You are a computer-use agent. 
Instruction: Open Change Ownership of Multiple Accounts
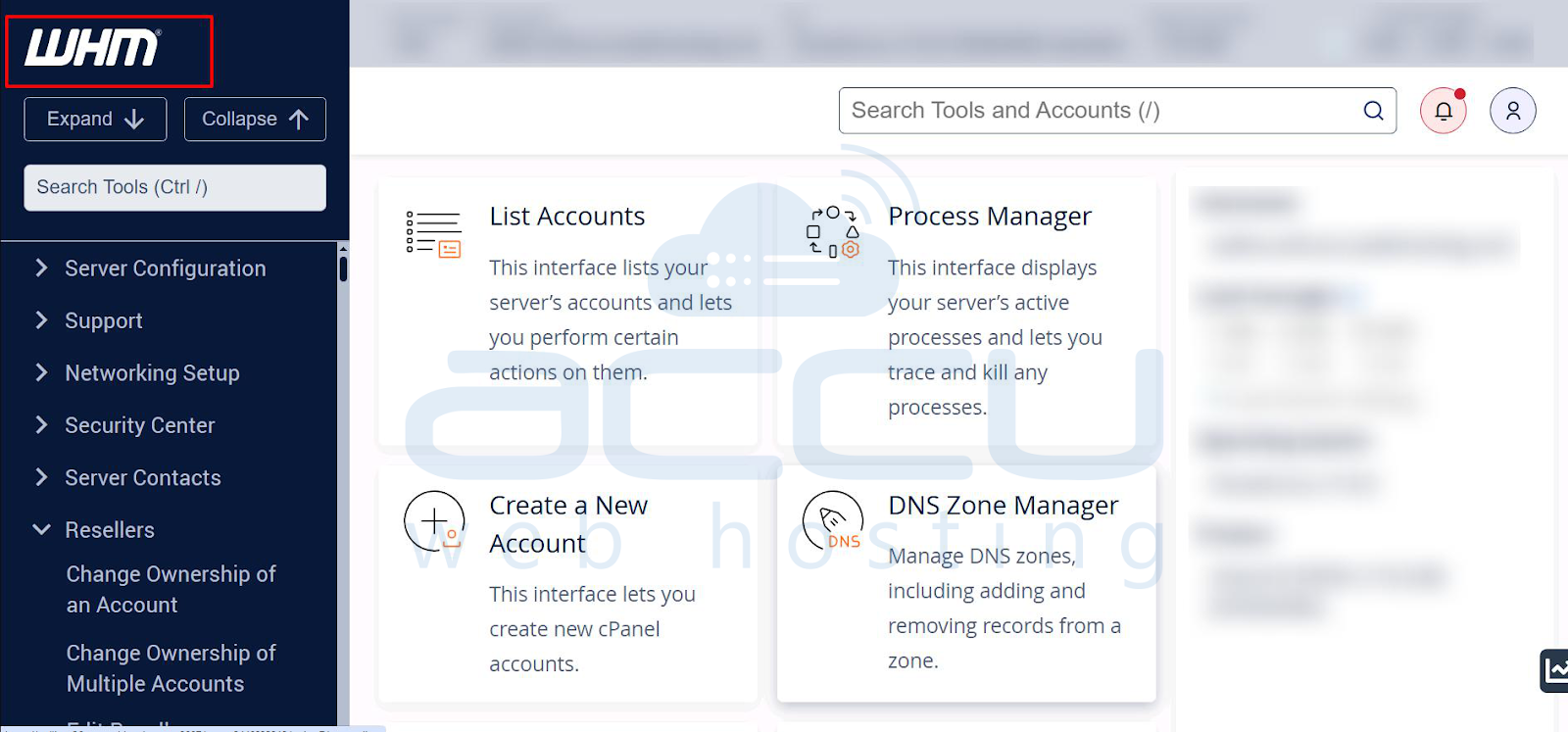coord(171,668)
